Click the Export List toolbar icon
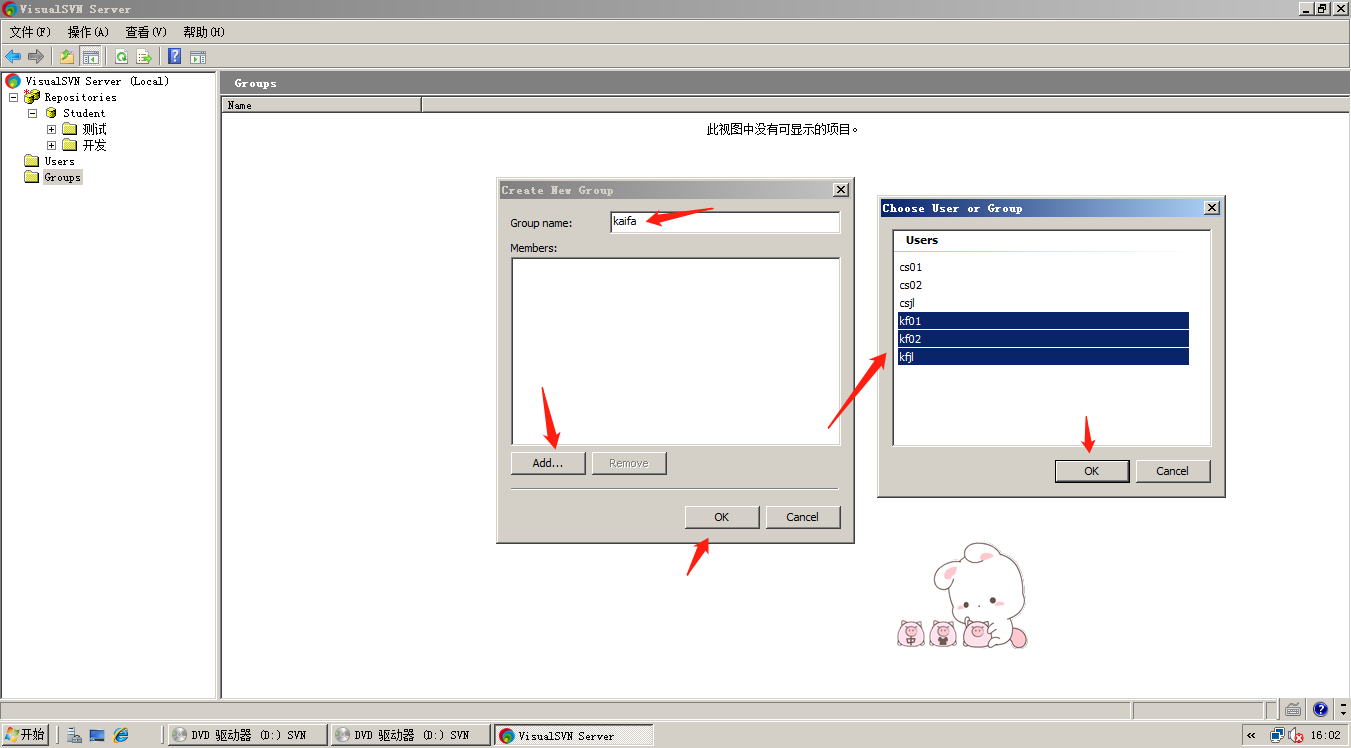 click(144, 57)
